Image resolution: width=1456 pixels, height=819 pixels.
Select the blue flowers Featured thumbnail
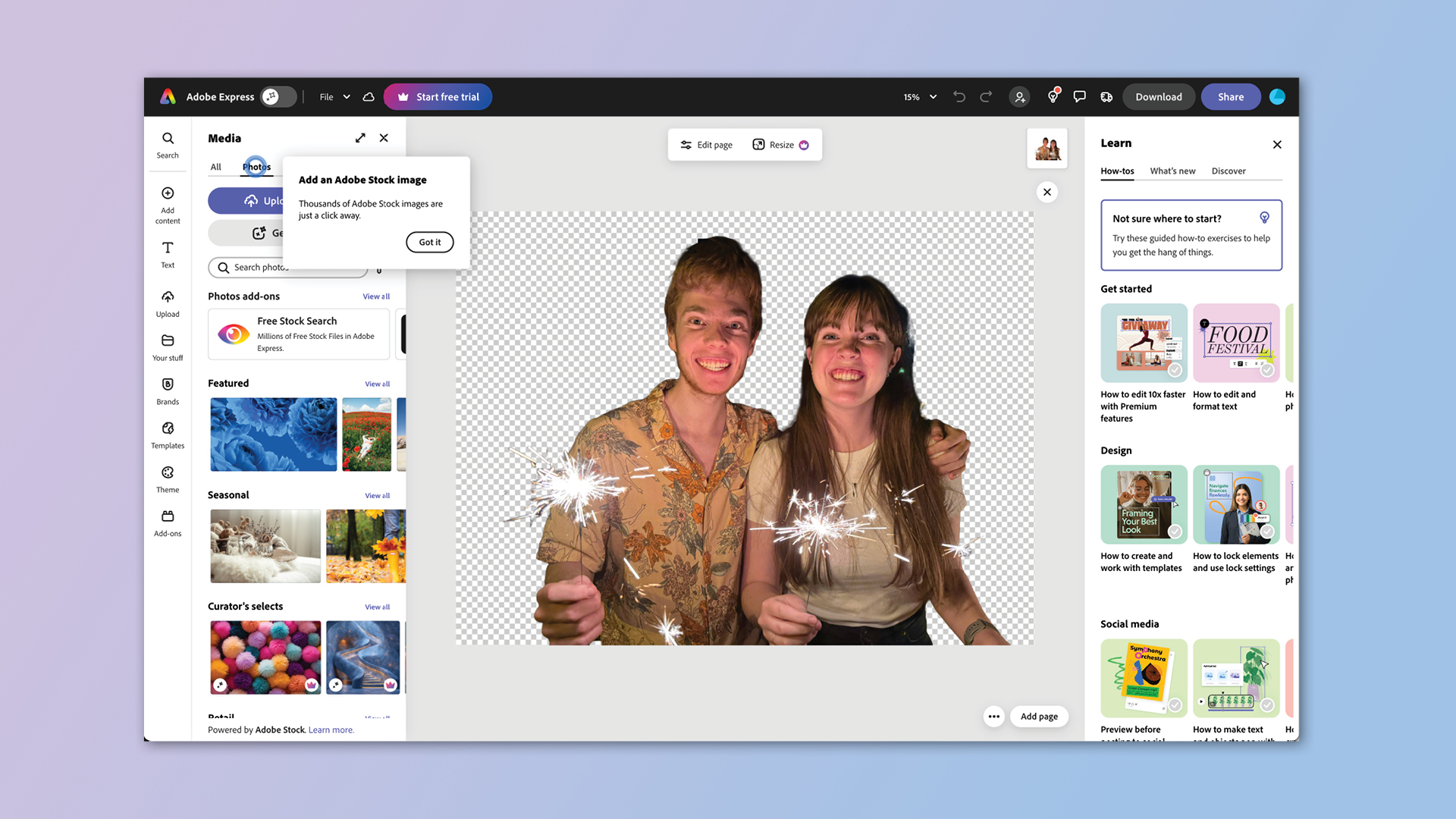pyautogui.click(x=273, y=434)
